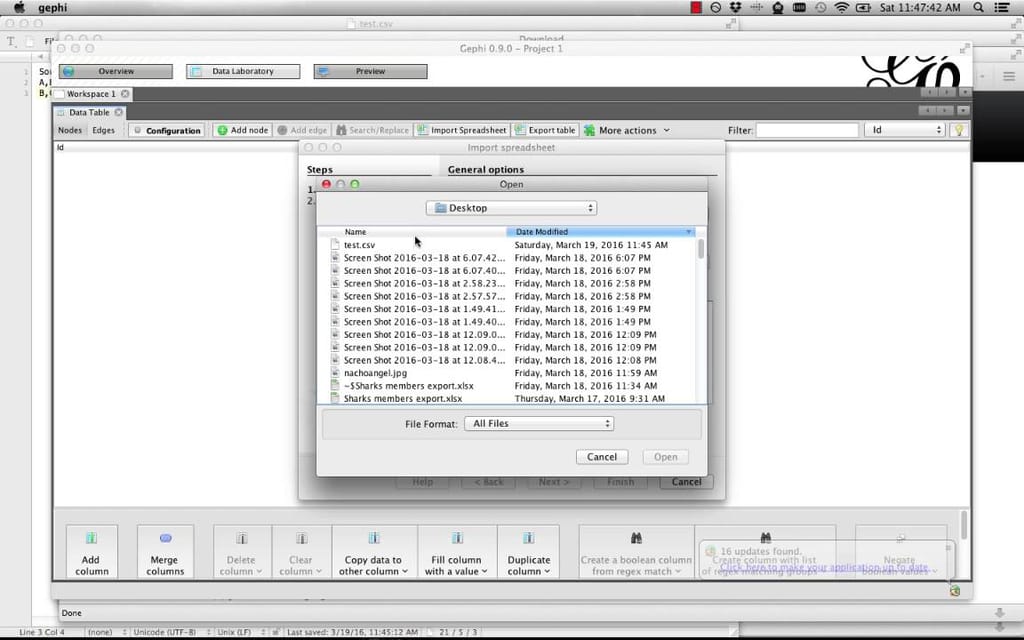Click the menu bar clock
Screen dimensions: 1024x640
[920, 8]
